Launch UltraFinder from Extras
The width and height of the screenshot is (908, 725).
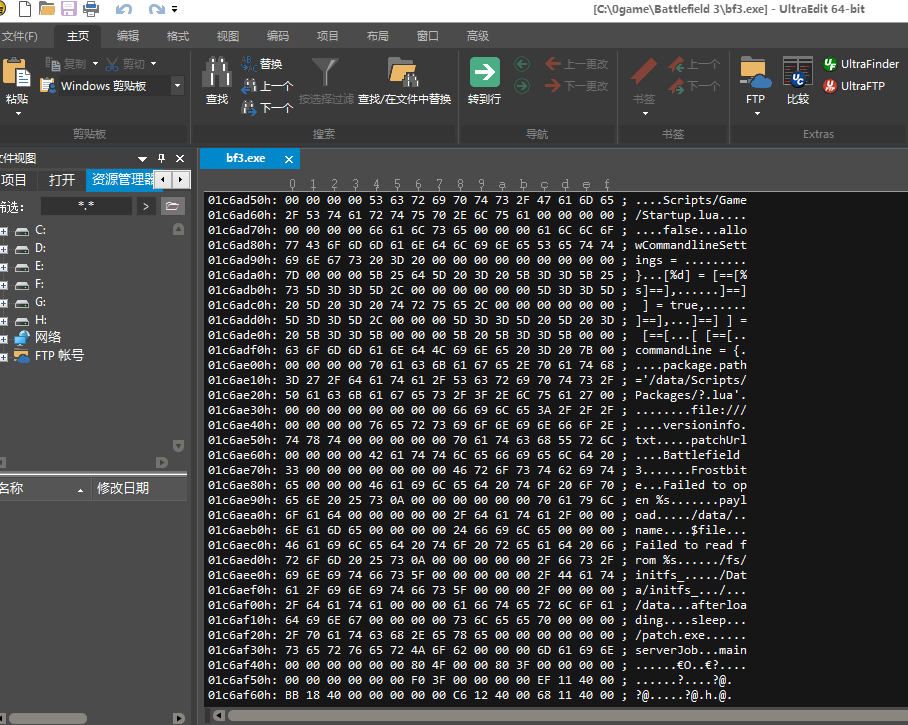[862, 64]
